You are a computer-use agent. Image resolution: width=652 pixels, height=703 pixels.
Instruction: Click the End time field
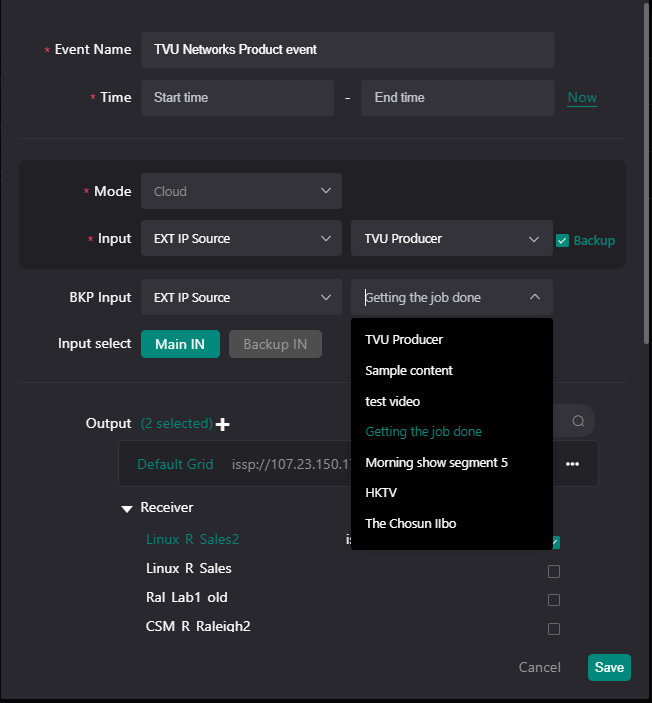pos(458,98)
